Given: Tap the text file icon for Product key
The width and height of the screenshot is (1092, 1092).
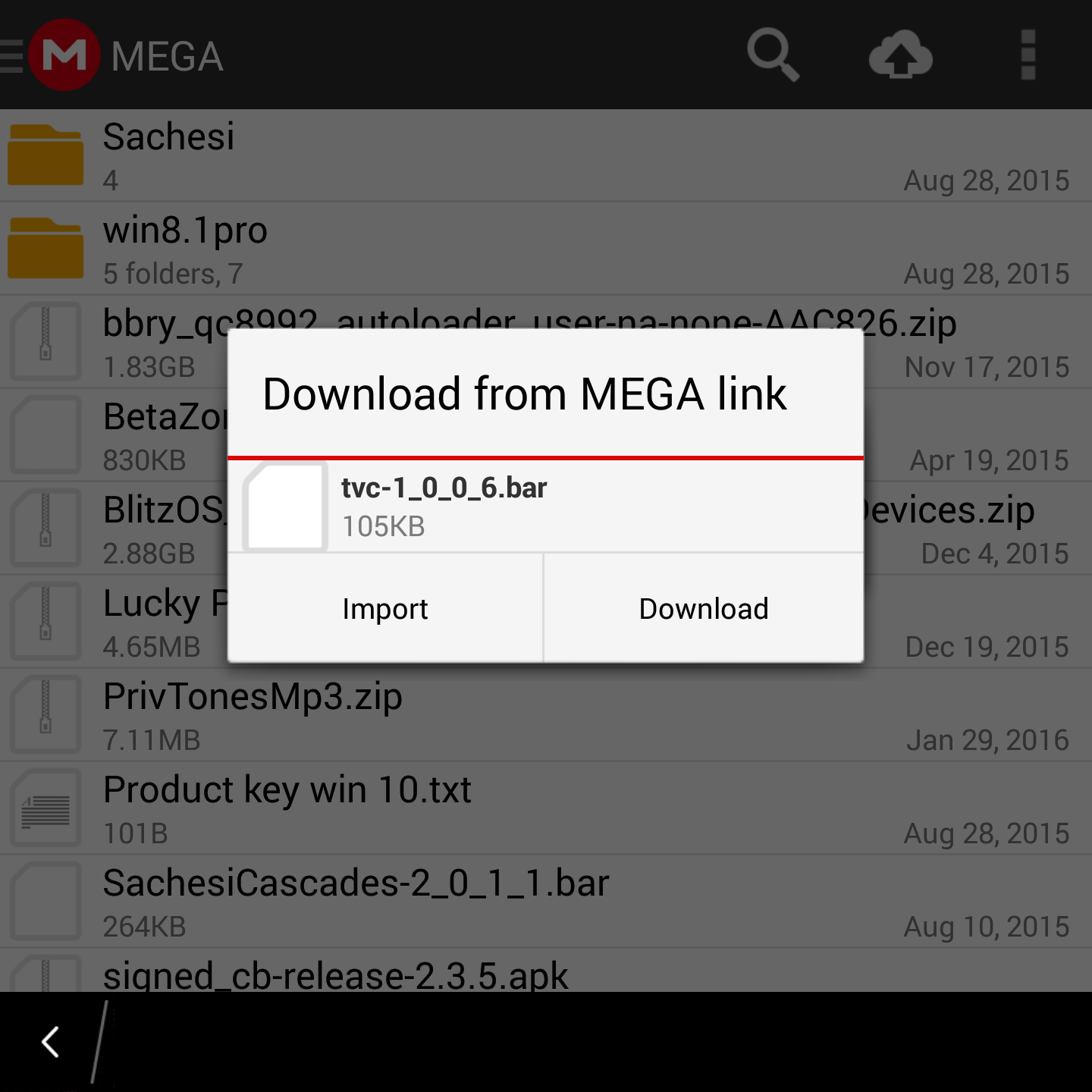Looking at the screenshot, I should (x=45, y=808).
